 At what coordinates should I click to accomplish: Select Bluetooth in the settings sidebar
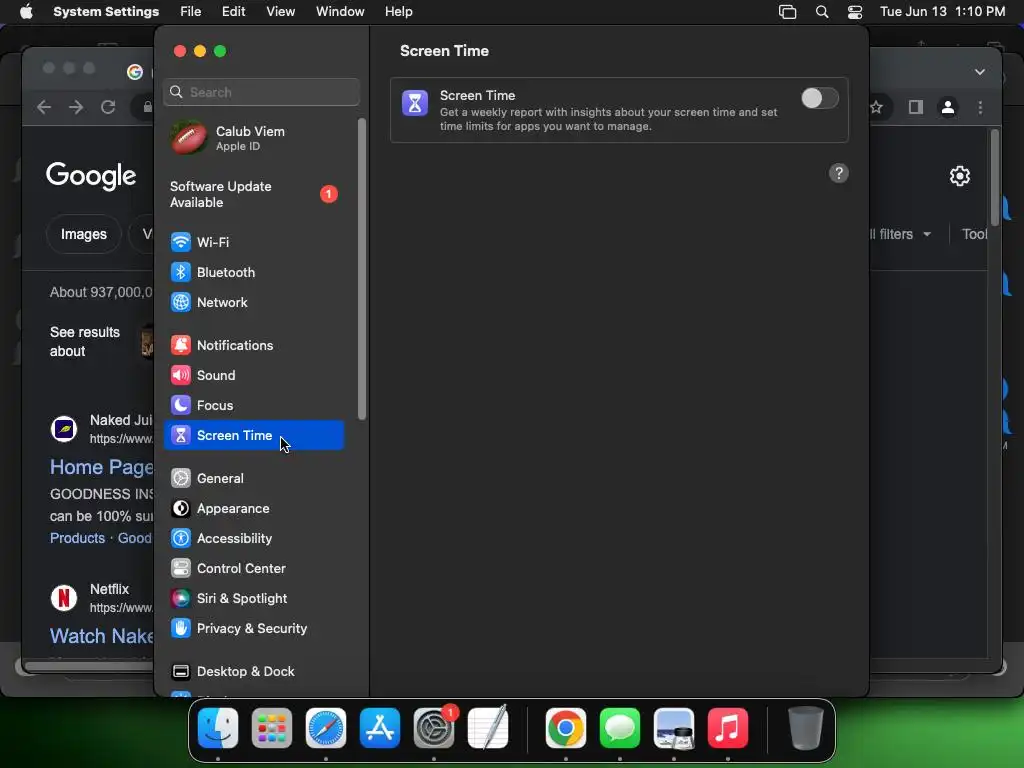point(253,272)
